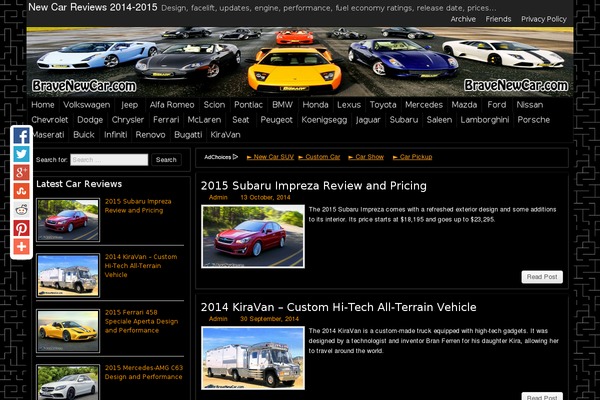Open the Ford category
The width and height of the screenshot is (600, 400).
click(x=497, y=105)
